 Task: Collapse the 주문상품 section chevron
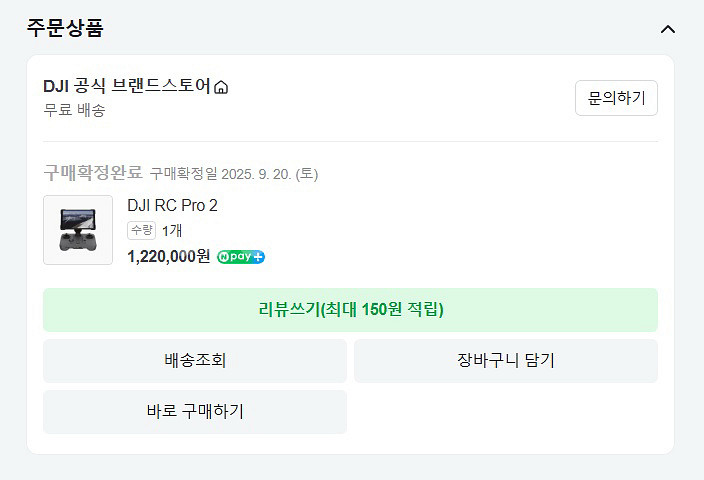(x=668, y=29)
